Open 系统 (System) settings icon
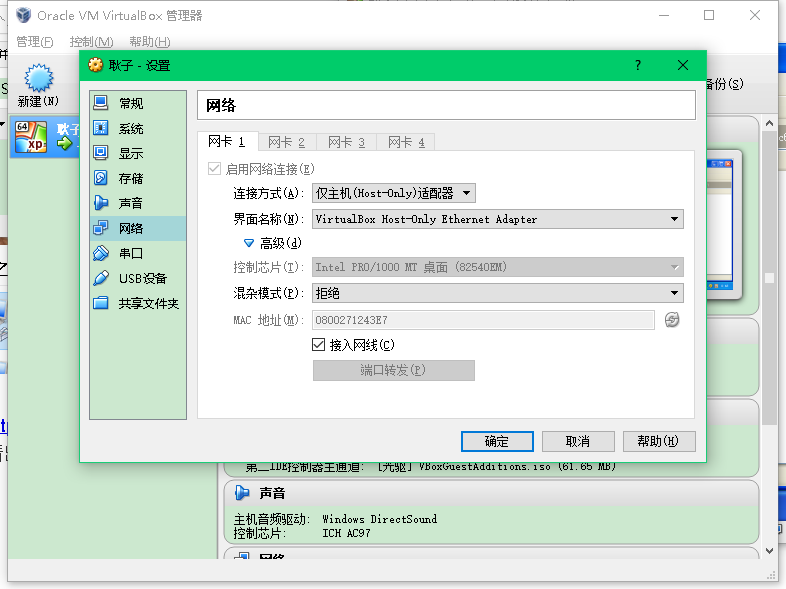This screenshot has width=786, height=589. (x=101, y=128)
